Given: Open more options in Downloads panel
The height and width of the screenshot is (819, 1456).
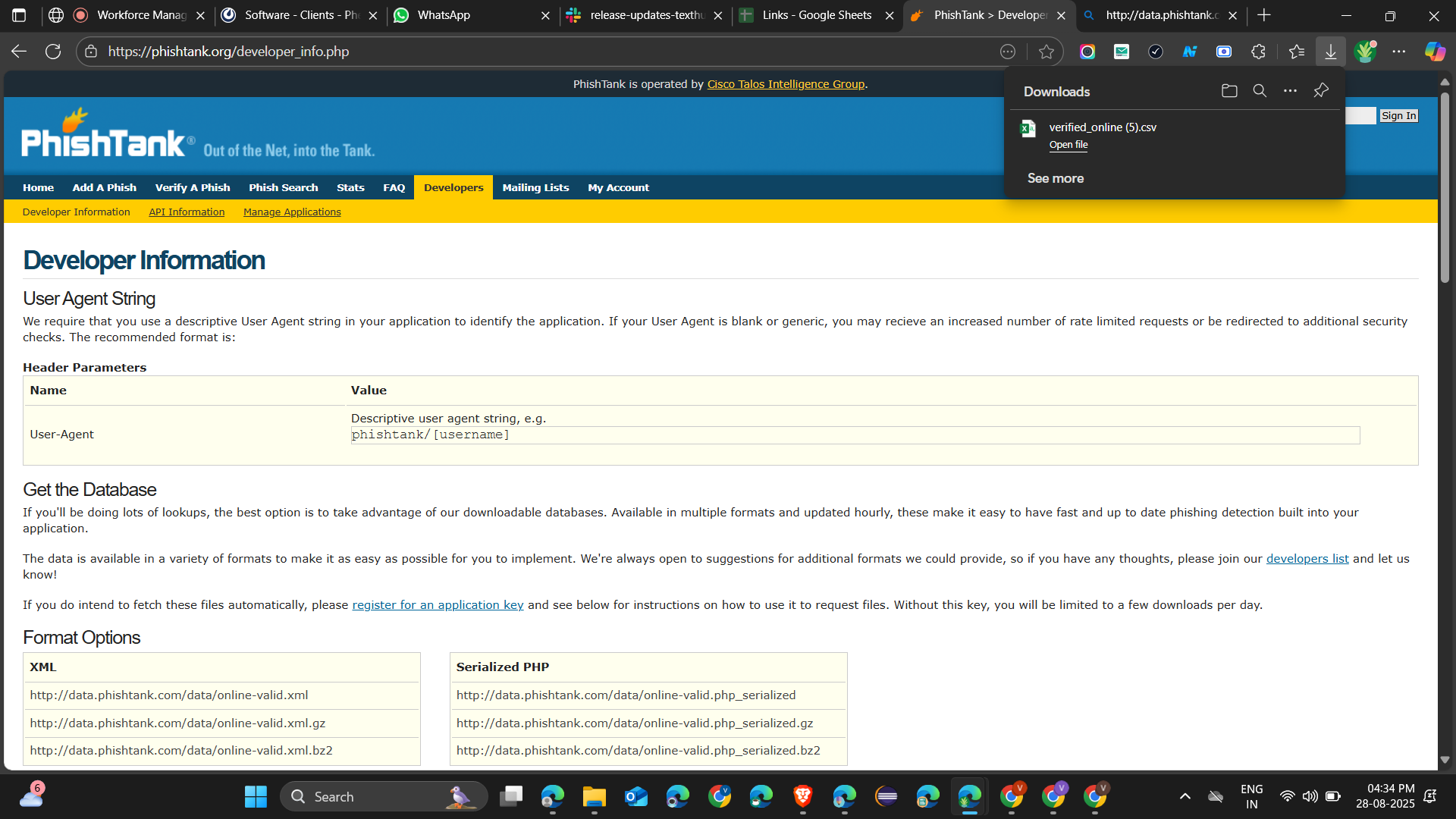Looking at the screenshot, I should (x=1290, y=91).
